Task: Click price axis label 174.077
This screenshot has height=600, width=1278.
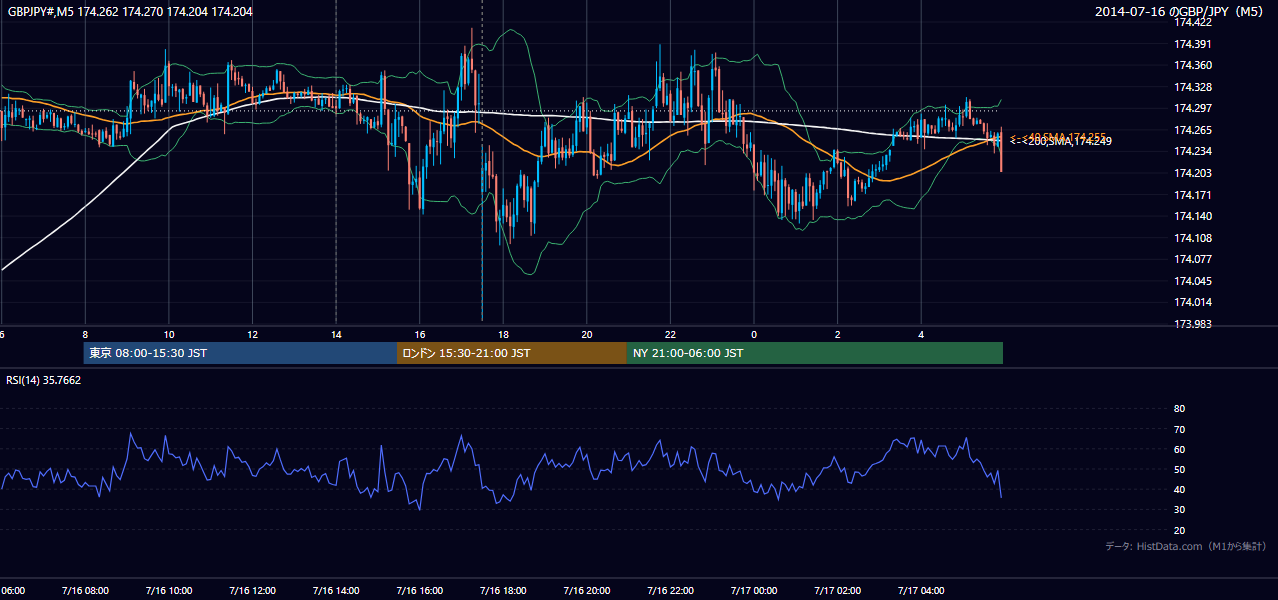Action: [1195, 259]
